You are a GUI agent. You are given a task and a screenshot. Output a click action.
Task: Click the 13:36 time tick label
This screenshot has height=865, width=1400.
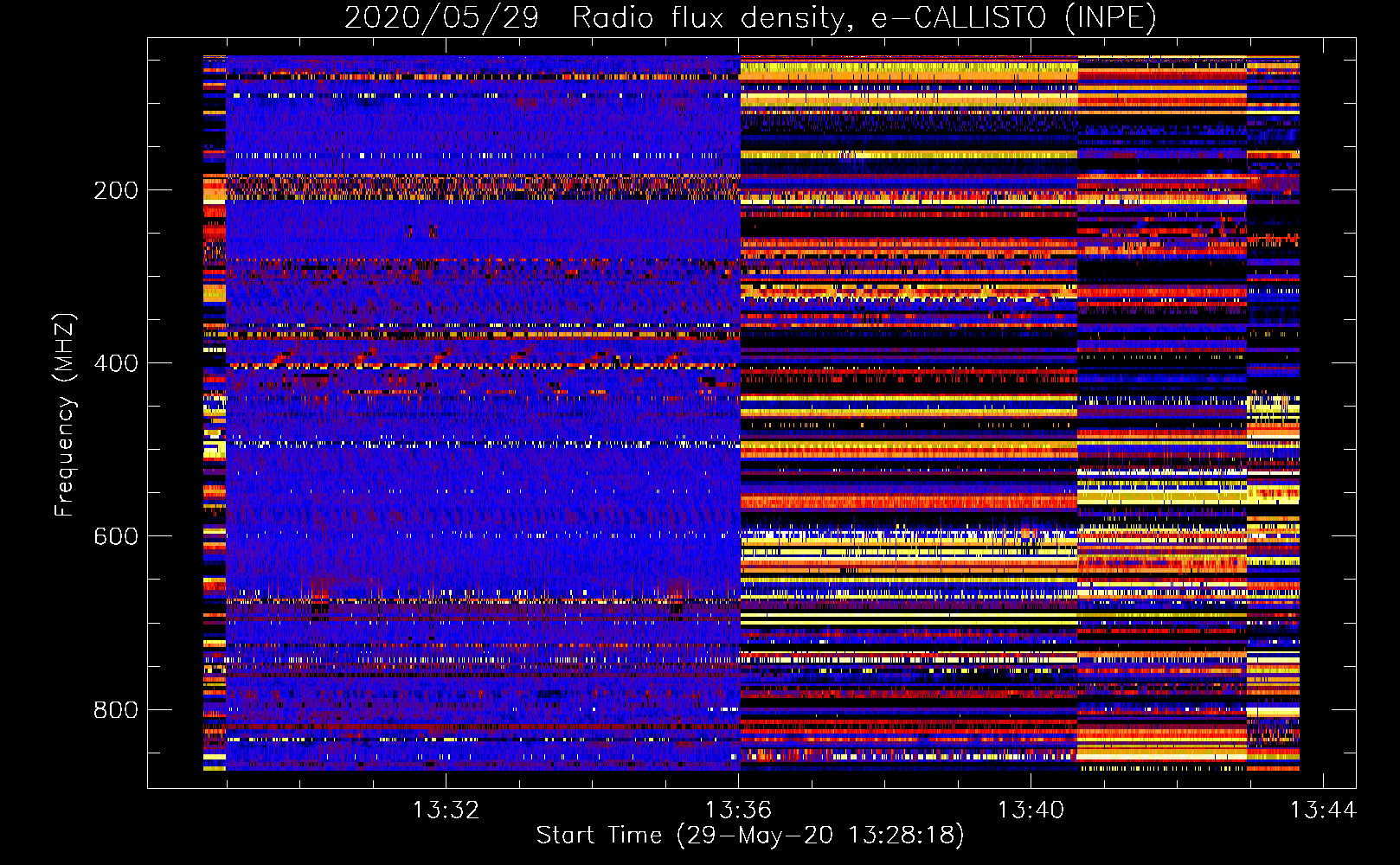click(738, 810)
